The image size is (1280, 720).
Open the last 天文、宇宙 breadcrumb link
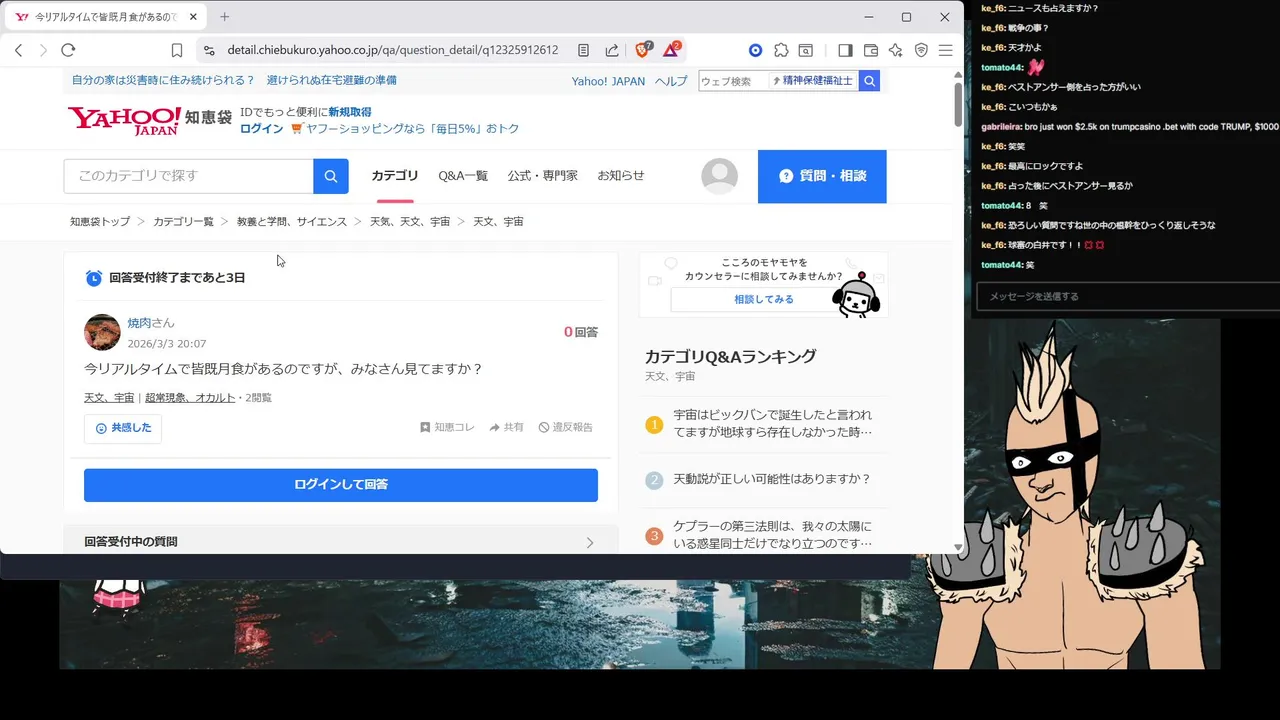coord(498,222)
